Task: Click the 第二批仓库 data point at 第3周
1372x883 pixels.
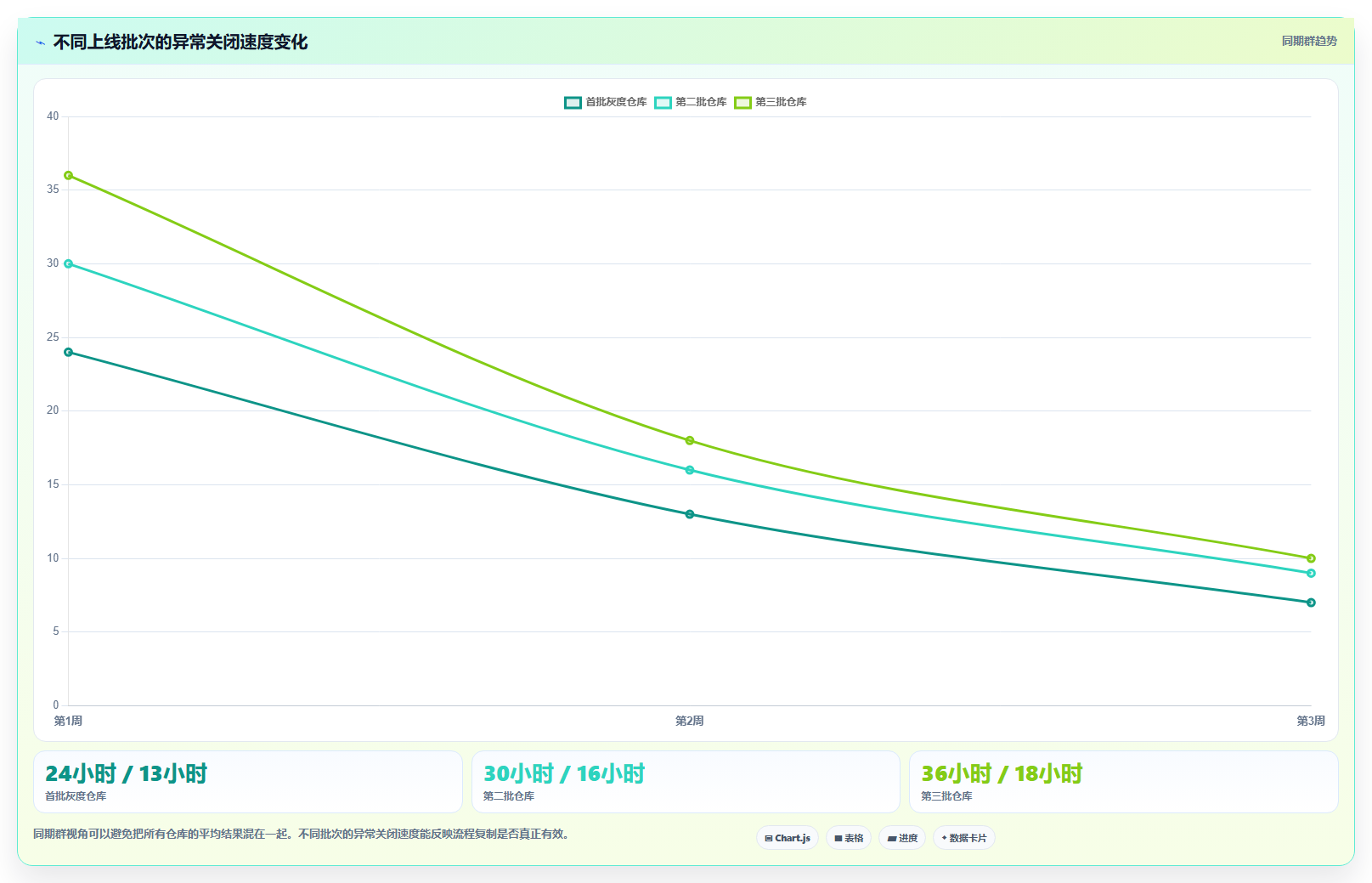Action: point(1311,573)
